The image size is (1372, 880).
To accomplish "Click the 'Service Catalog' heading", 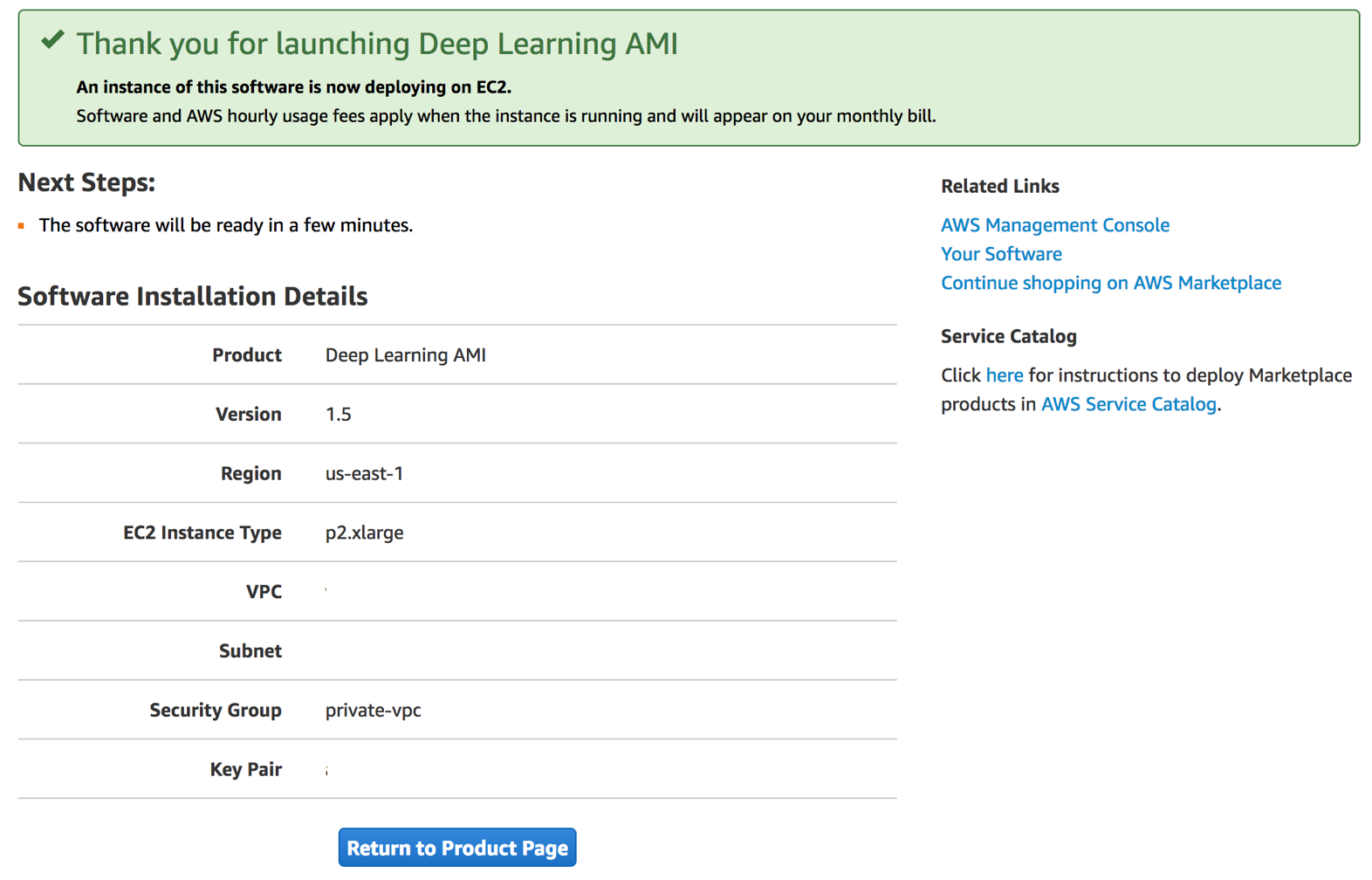I will [1009, 336].
